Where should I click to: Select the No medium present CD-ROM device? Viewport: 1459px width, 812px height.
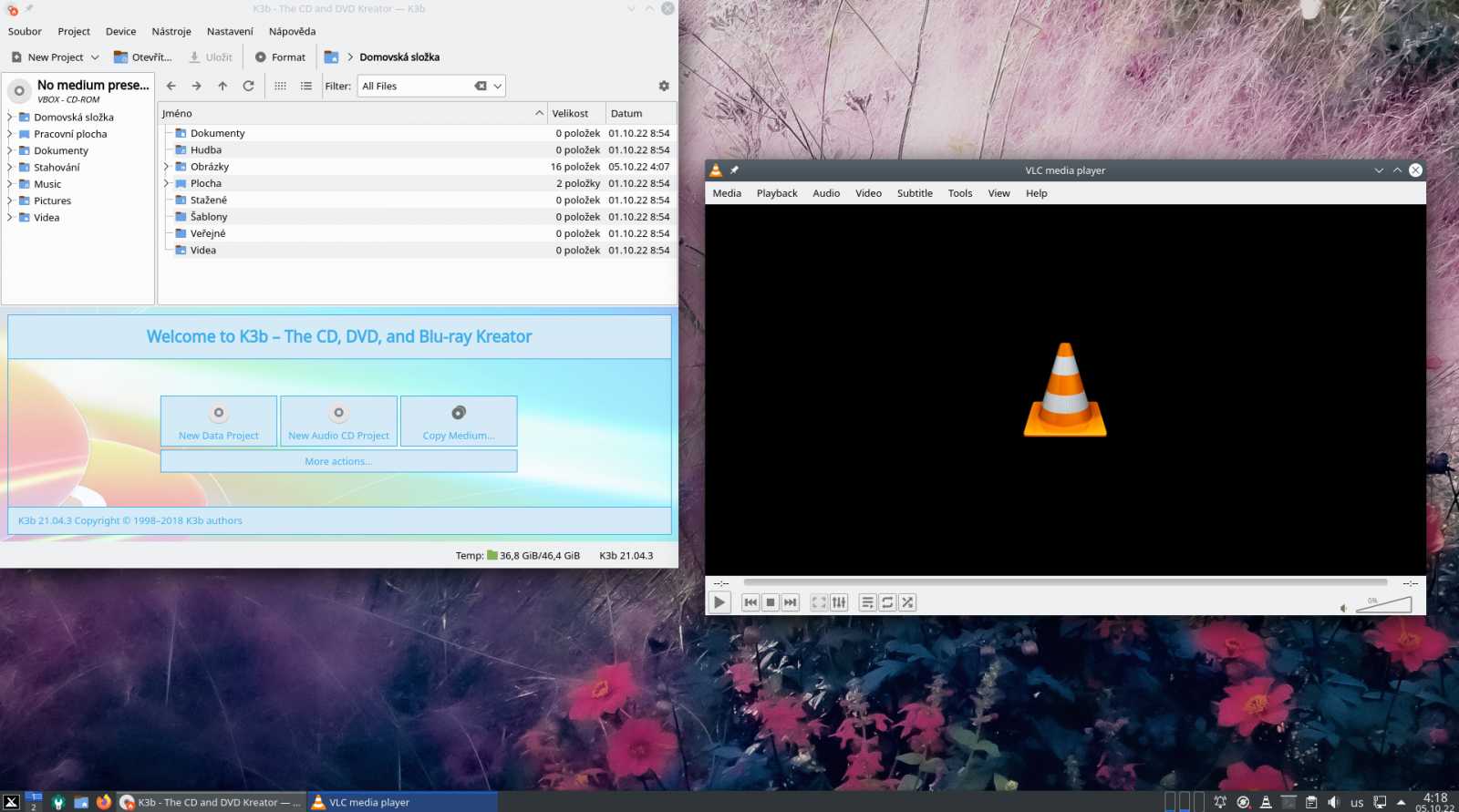click(78, 91)
